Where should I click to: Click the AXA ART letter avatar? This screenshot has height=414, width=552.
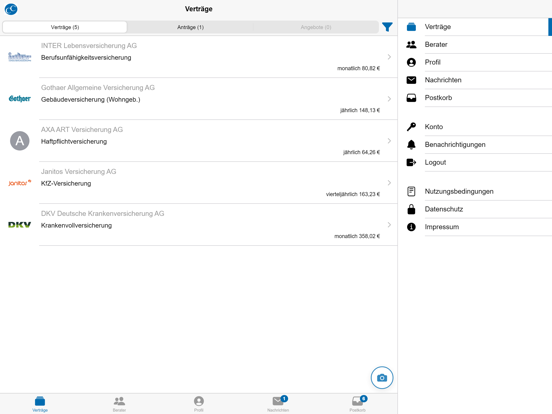(x=20, y=141)
